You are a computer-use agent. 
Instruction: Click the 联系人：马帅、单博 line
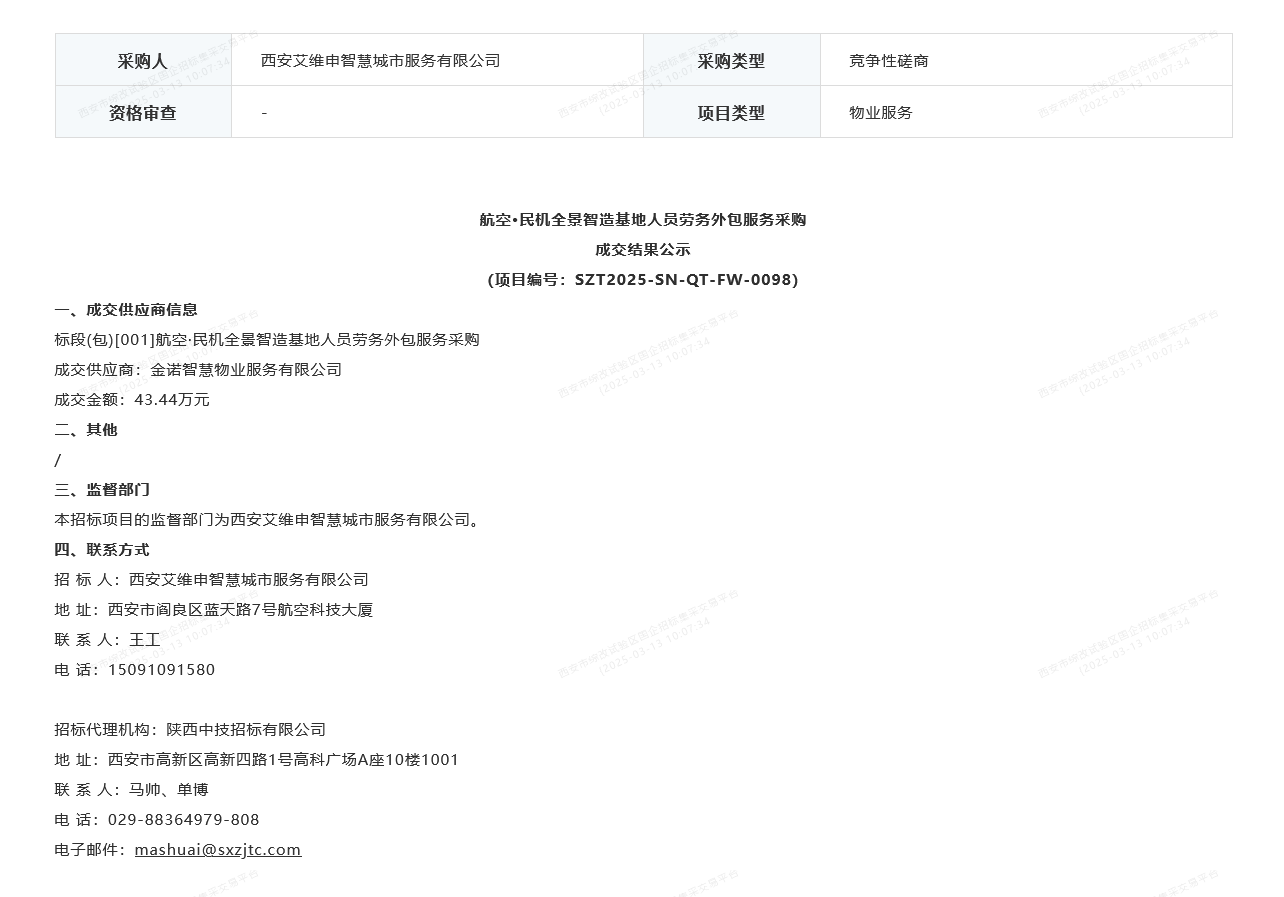click(x=131, y=790)
